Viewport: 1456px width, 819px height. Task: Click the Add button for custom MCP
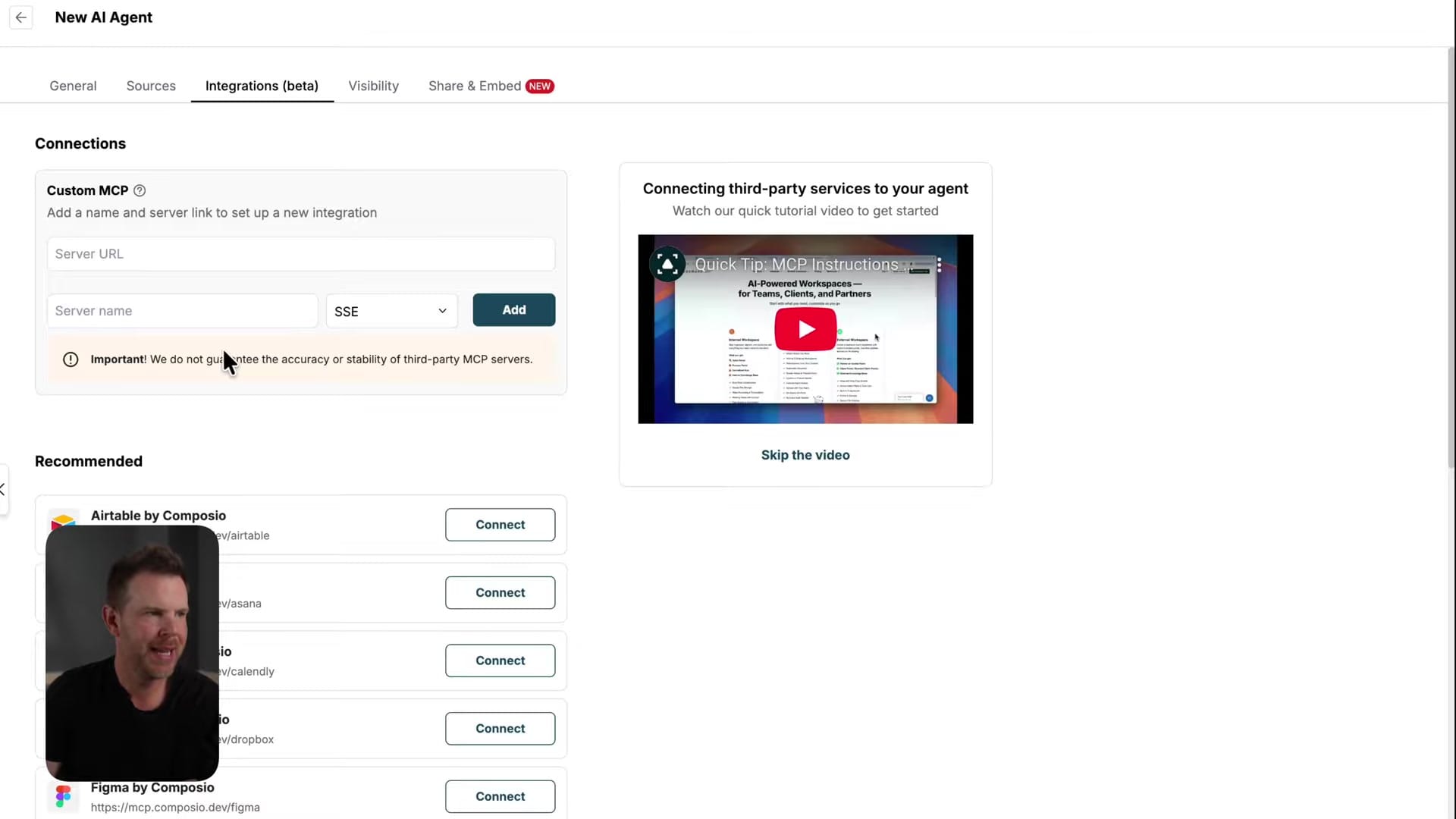pyautogui.click(x=514, y=309)
